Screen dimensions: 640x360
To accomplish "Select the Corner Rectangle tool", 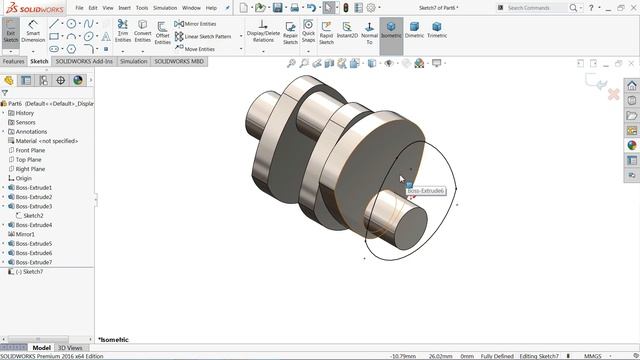I will pyautogui.click(x=54, y=37).
